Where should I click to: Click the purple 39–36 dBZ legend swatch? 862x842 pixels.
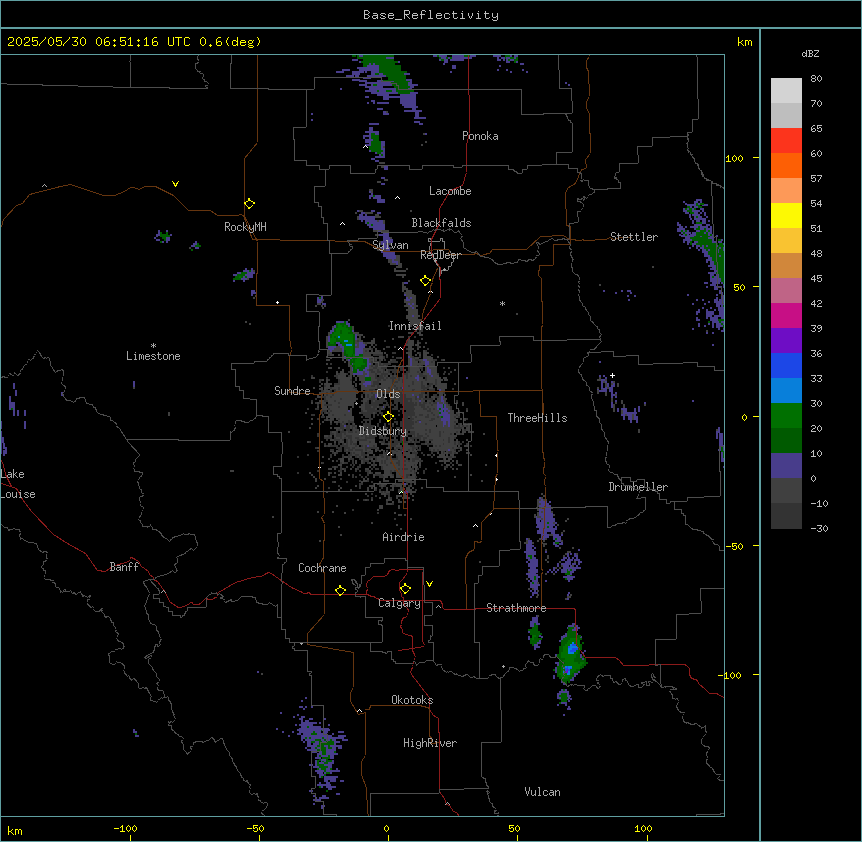coord(786,340)
